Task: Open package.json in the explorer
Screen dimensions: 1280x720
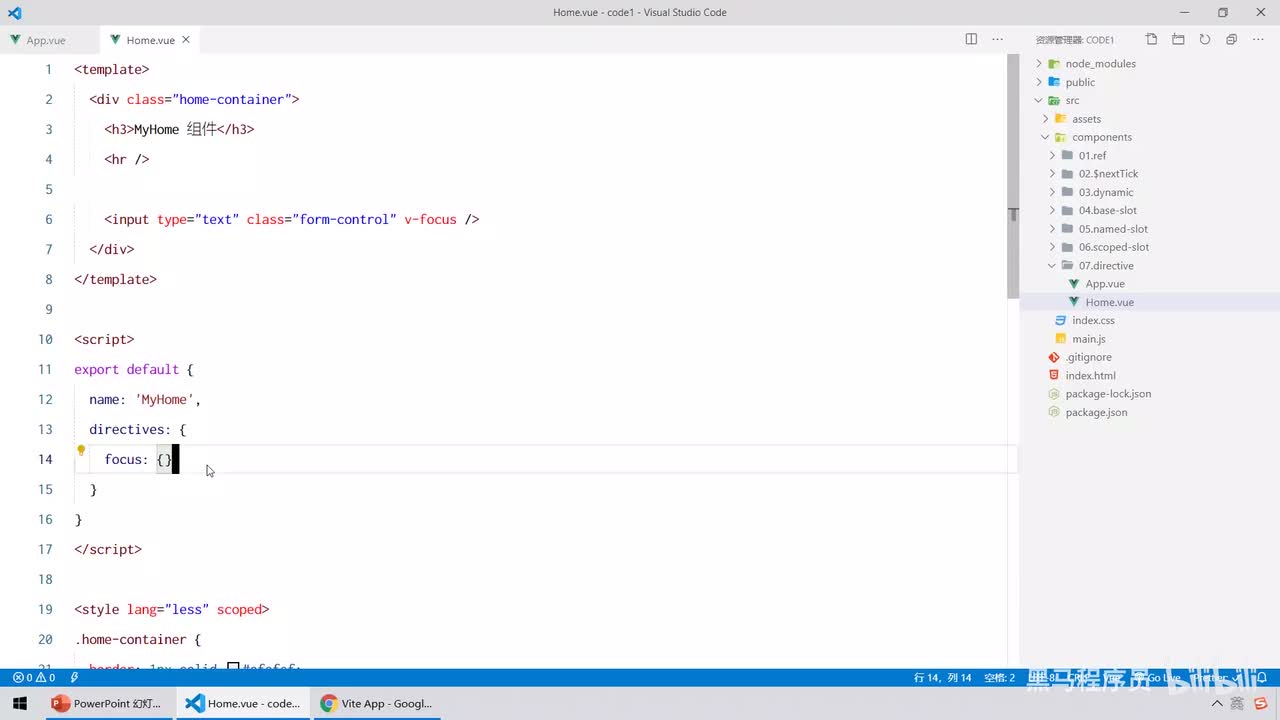Action: (x=1096, y=412)
